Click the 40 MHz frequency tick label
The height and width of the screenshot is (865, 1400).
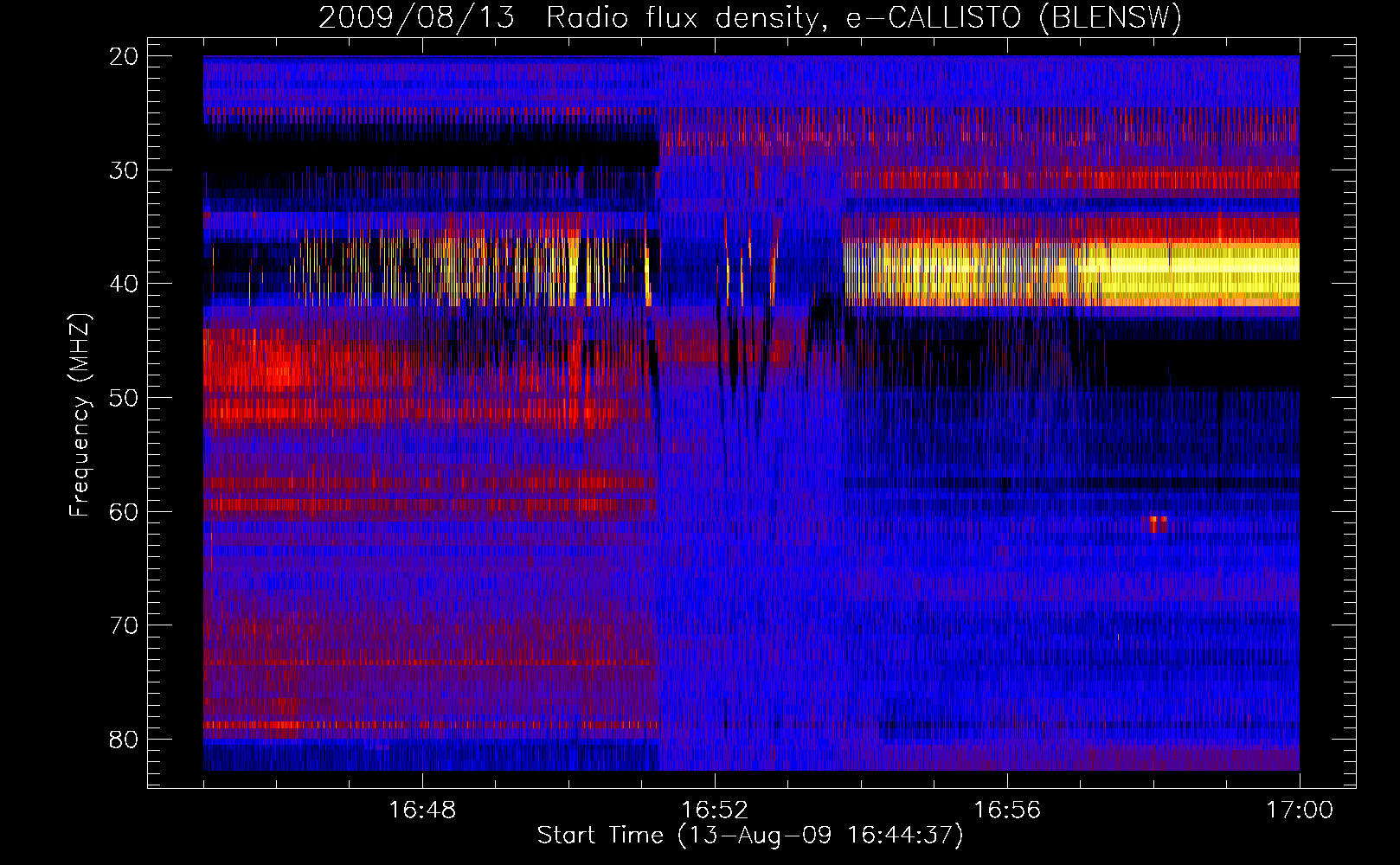pyautogui.click(x=123, y=284)
